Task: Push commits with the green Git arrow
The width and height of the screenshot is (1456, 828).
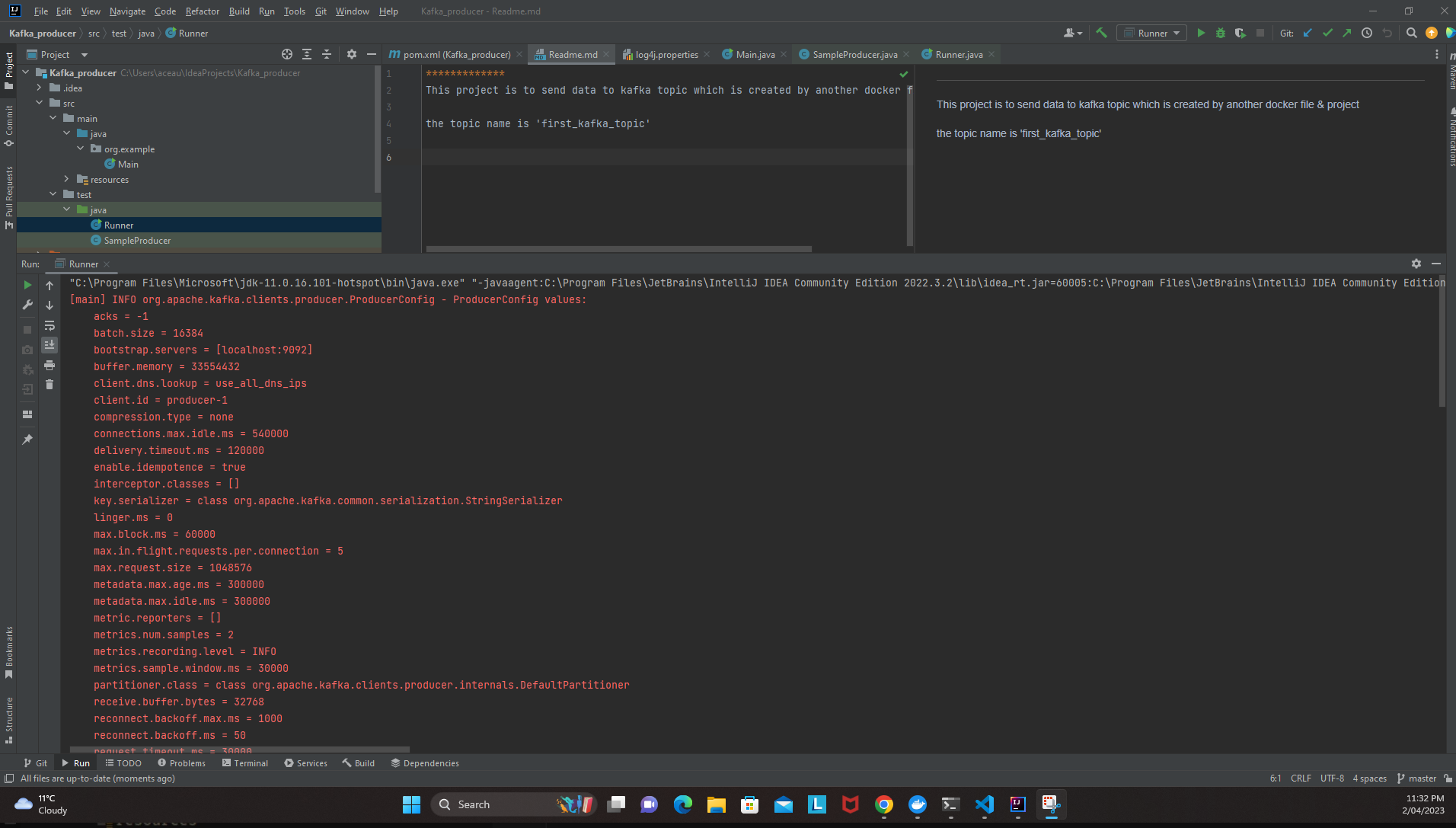Action: pyautogui.click(x=1346, y=33)
